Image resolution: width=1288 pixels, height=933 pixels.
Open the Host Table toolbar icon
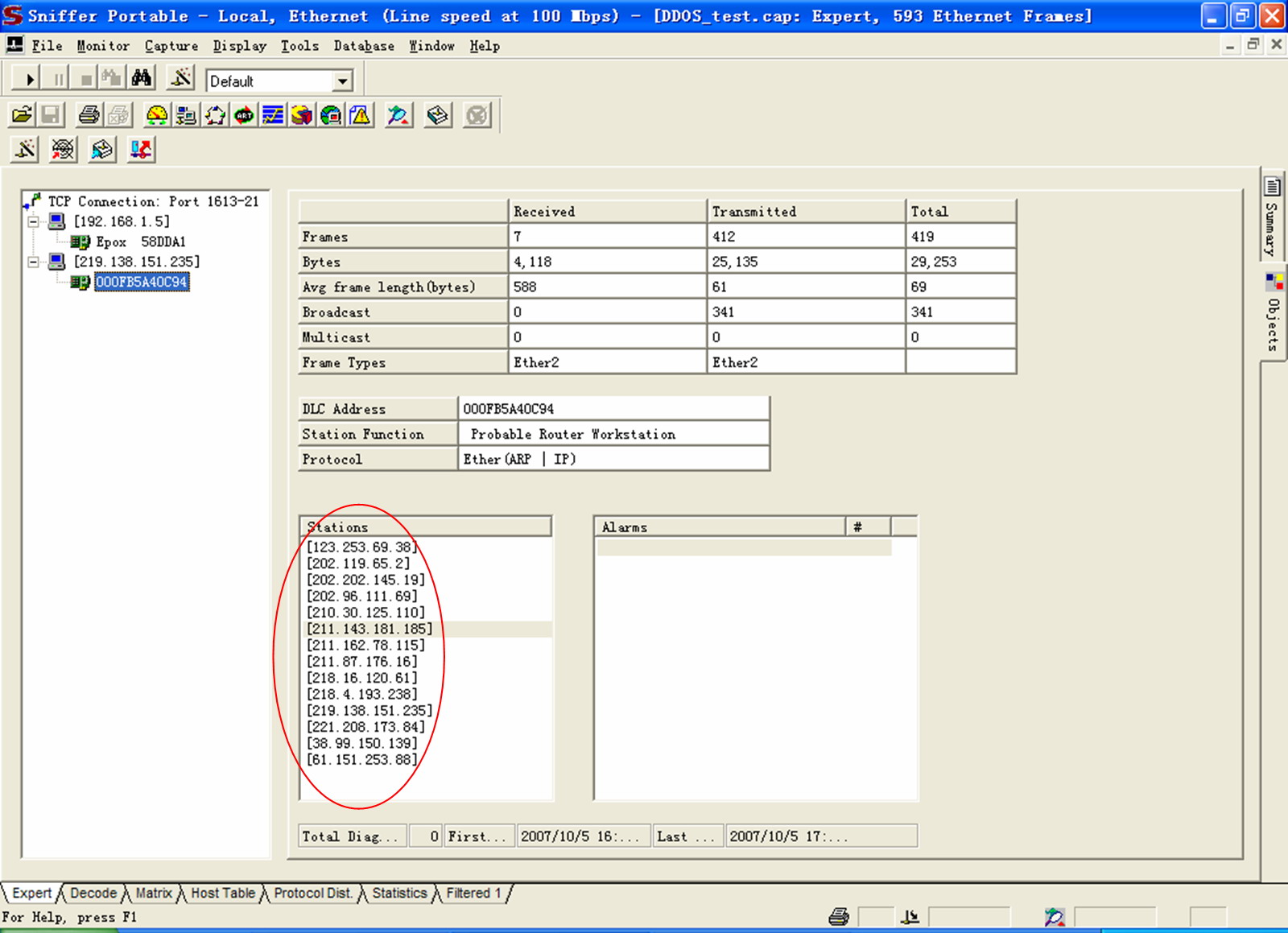point(186,116)
